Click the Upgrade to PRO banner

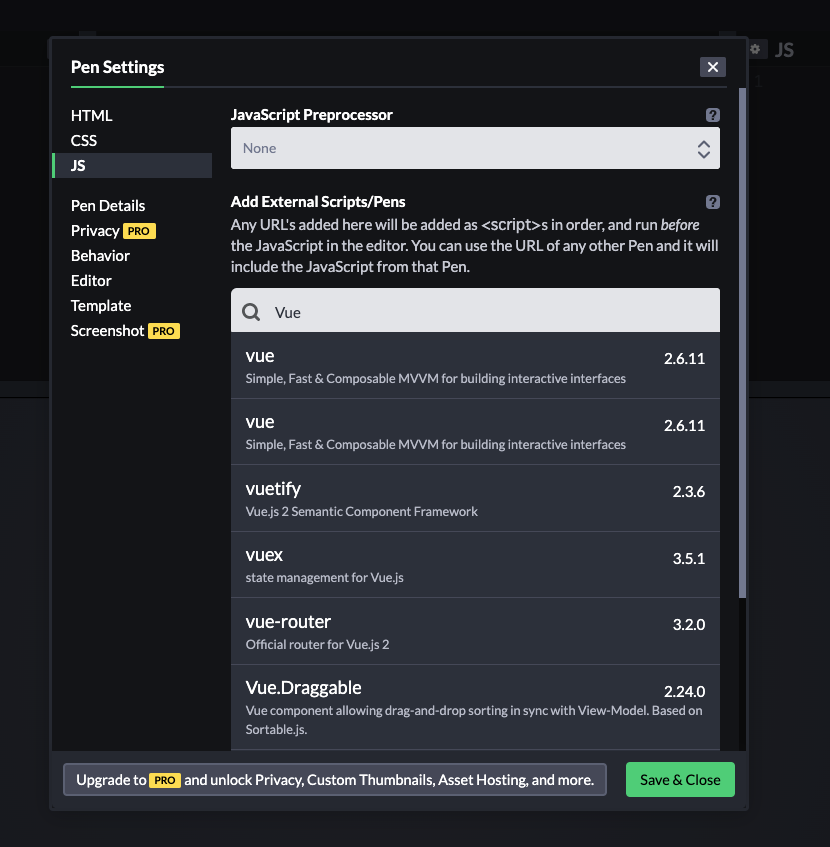[335, 779]
